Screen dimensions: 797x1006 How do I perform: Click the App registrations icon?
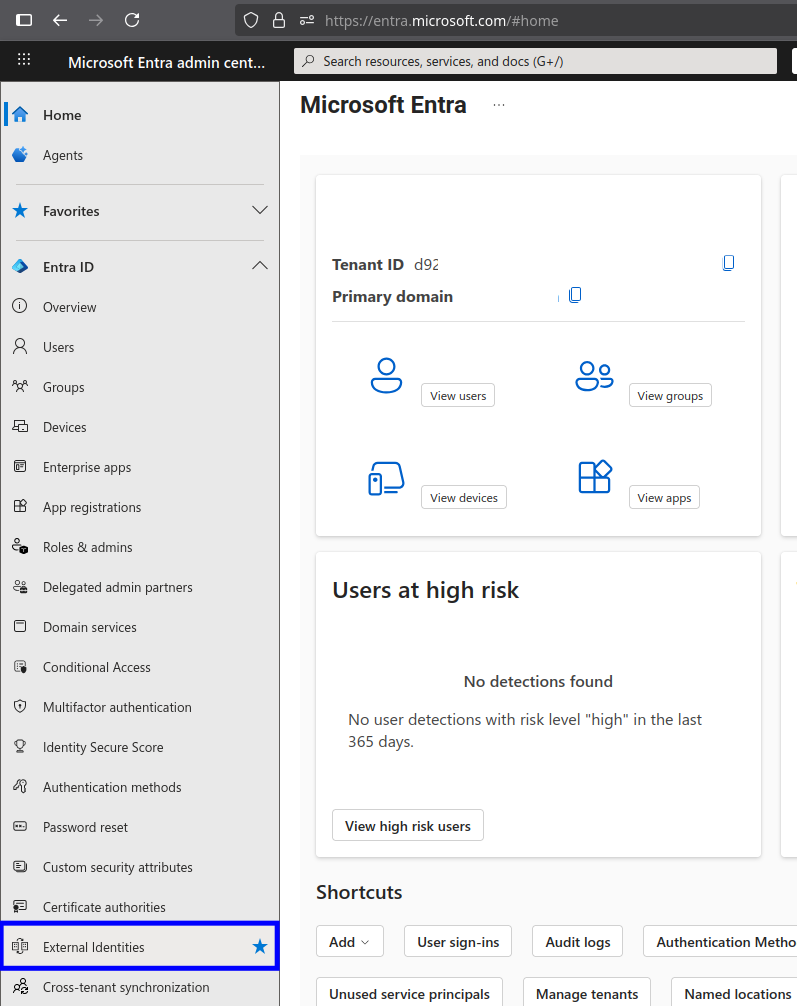[x=20, y=506]
